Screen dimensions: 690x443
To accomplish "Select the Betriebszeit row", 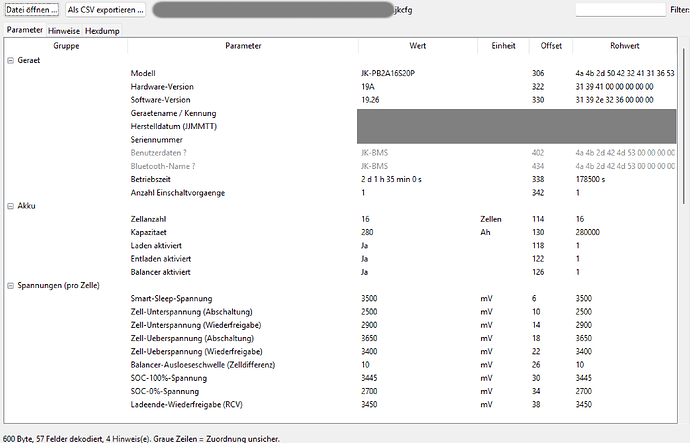I will [x=340, y=179].
